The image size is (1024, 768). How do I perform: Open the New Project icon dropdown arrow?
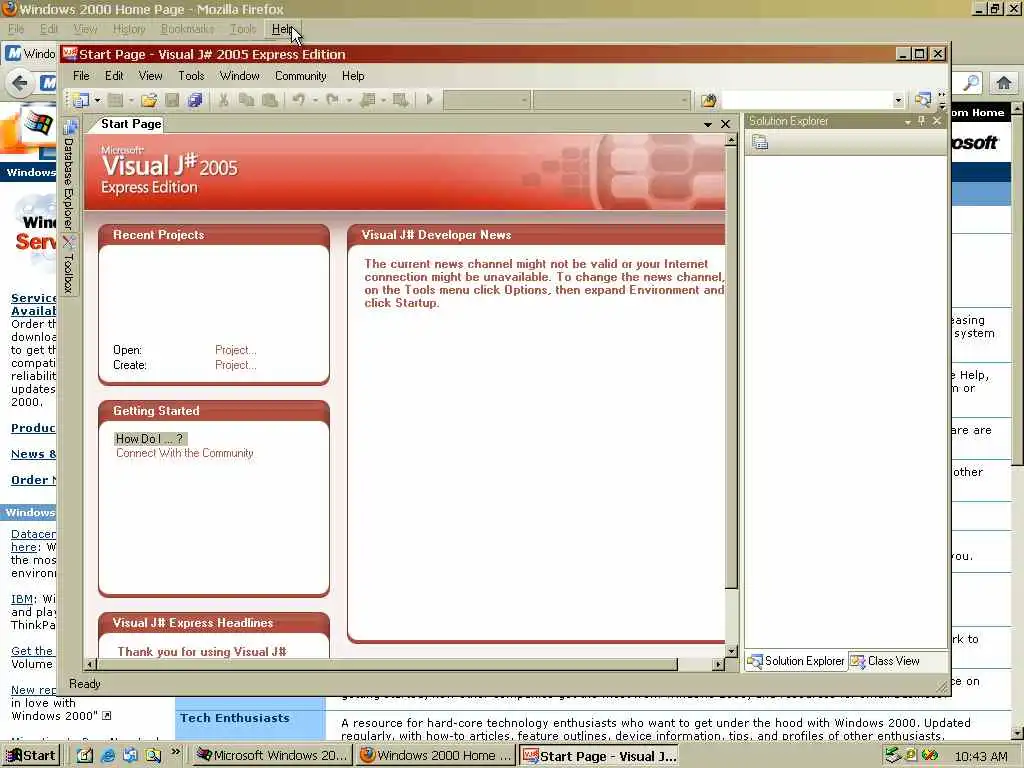pyautogui.click(x=97, y=100)
